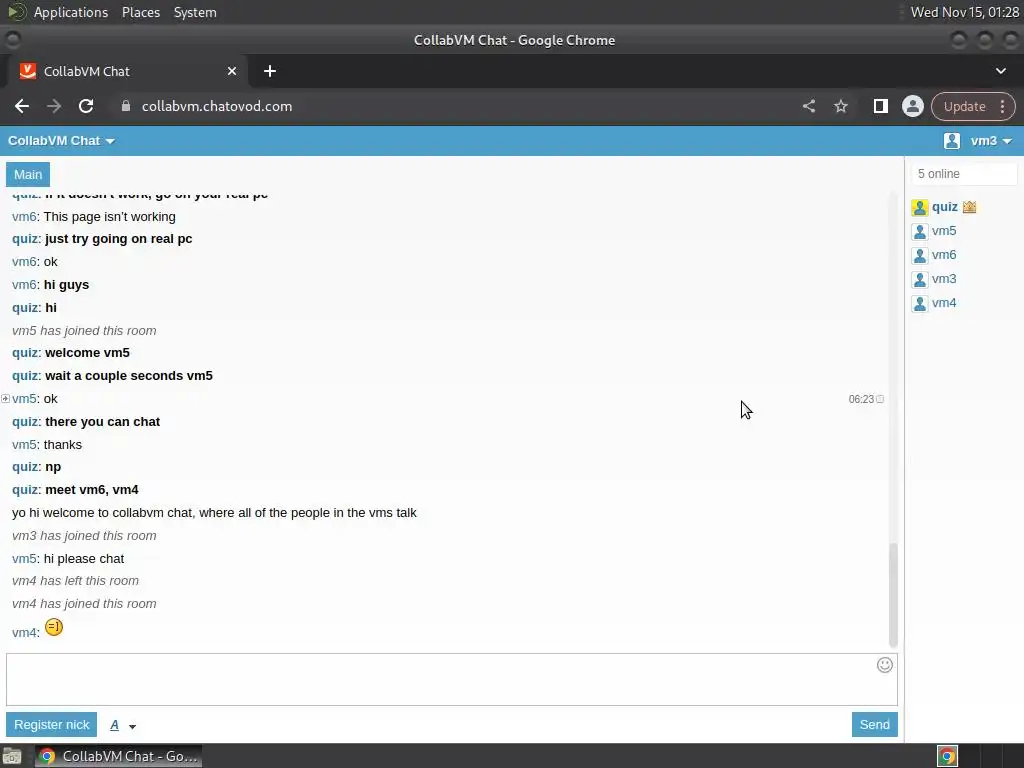
Task: Click the vm6 name in 'vm6: hi guys'
Action: pyautogui.click(x=24, y=285)
